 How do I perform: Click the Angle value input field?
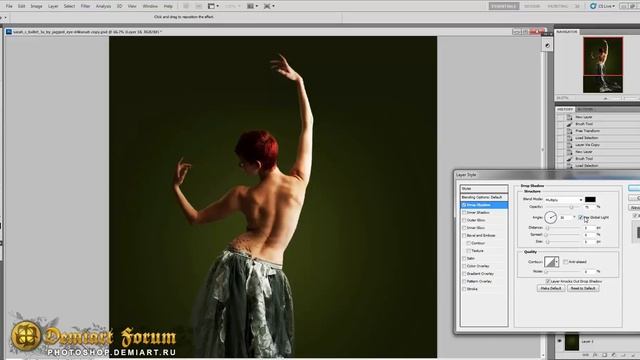coord(565,218)
